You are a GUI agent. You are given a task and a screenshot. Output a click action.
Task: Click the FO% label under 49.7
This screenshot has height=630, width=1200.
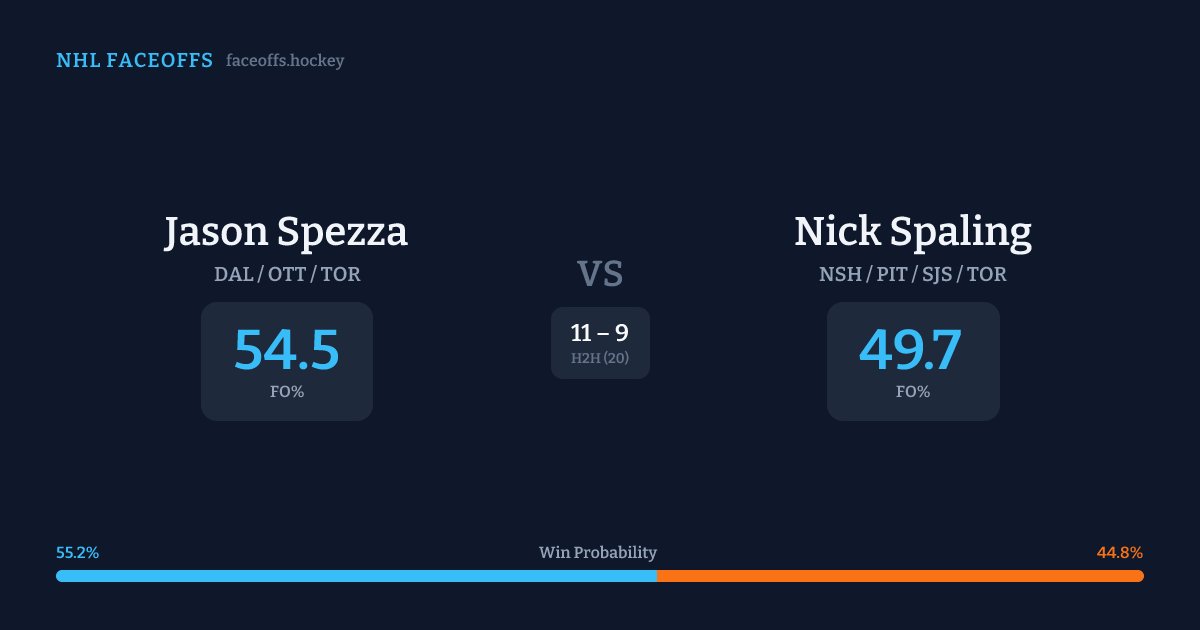click(912, 392)
